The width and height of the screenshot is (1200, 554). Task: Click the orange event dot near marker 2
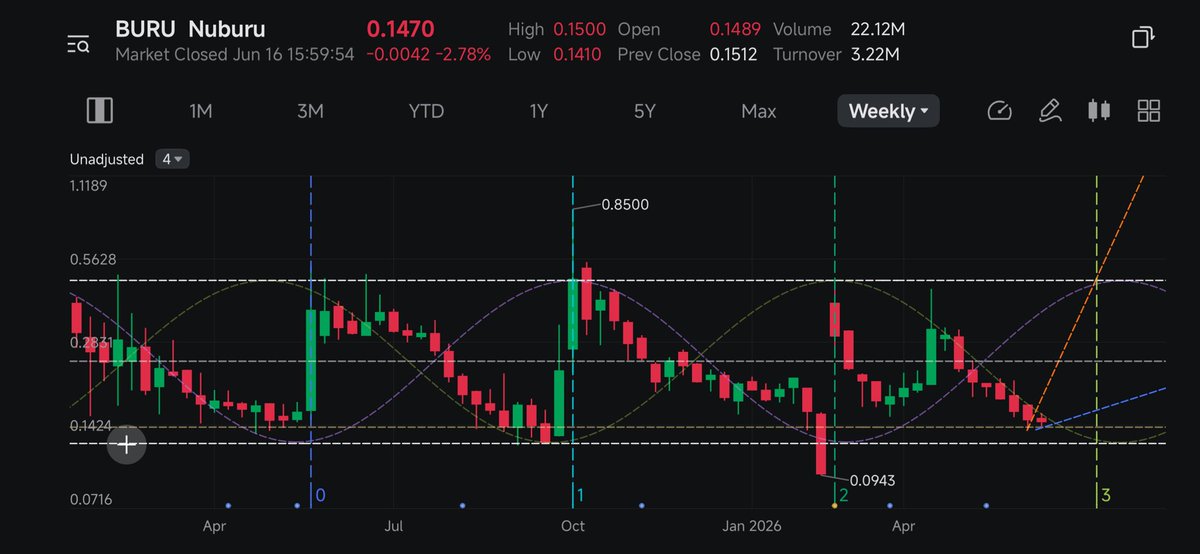click(834, 506)
